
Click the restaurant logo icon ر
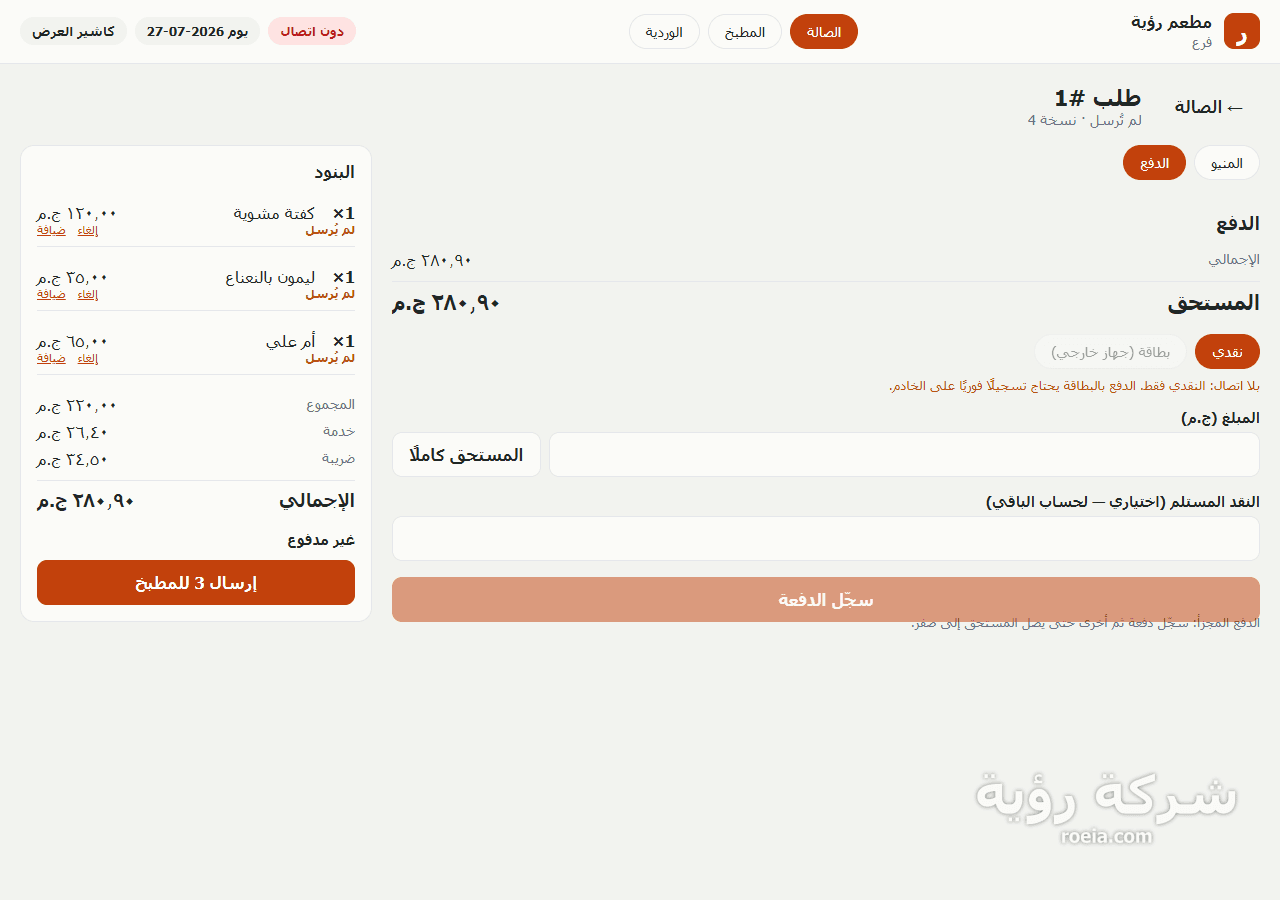(x=1242, y=31)
